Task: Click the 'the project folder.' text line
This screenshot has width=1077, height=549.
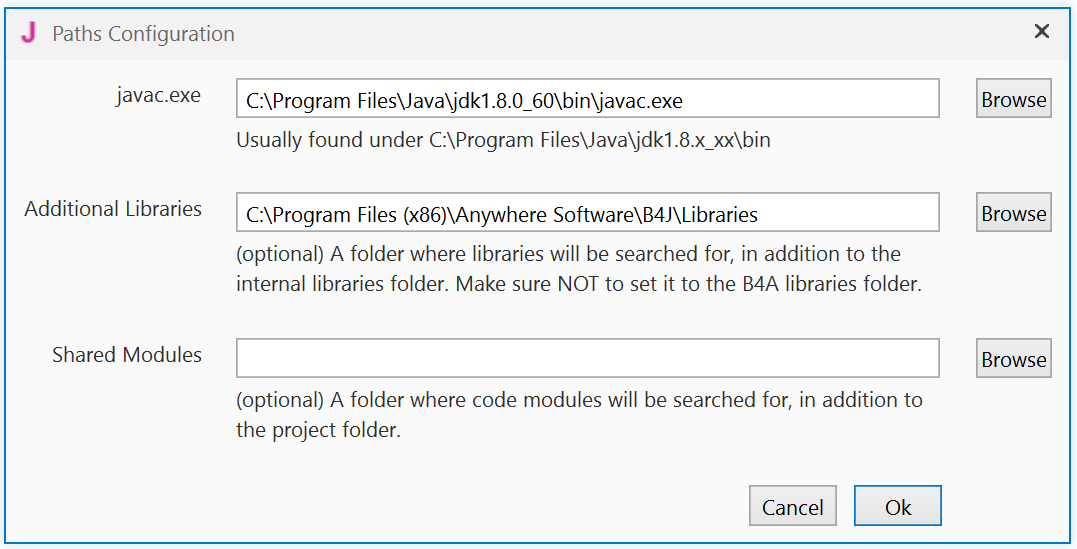Action: [318, 431]
